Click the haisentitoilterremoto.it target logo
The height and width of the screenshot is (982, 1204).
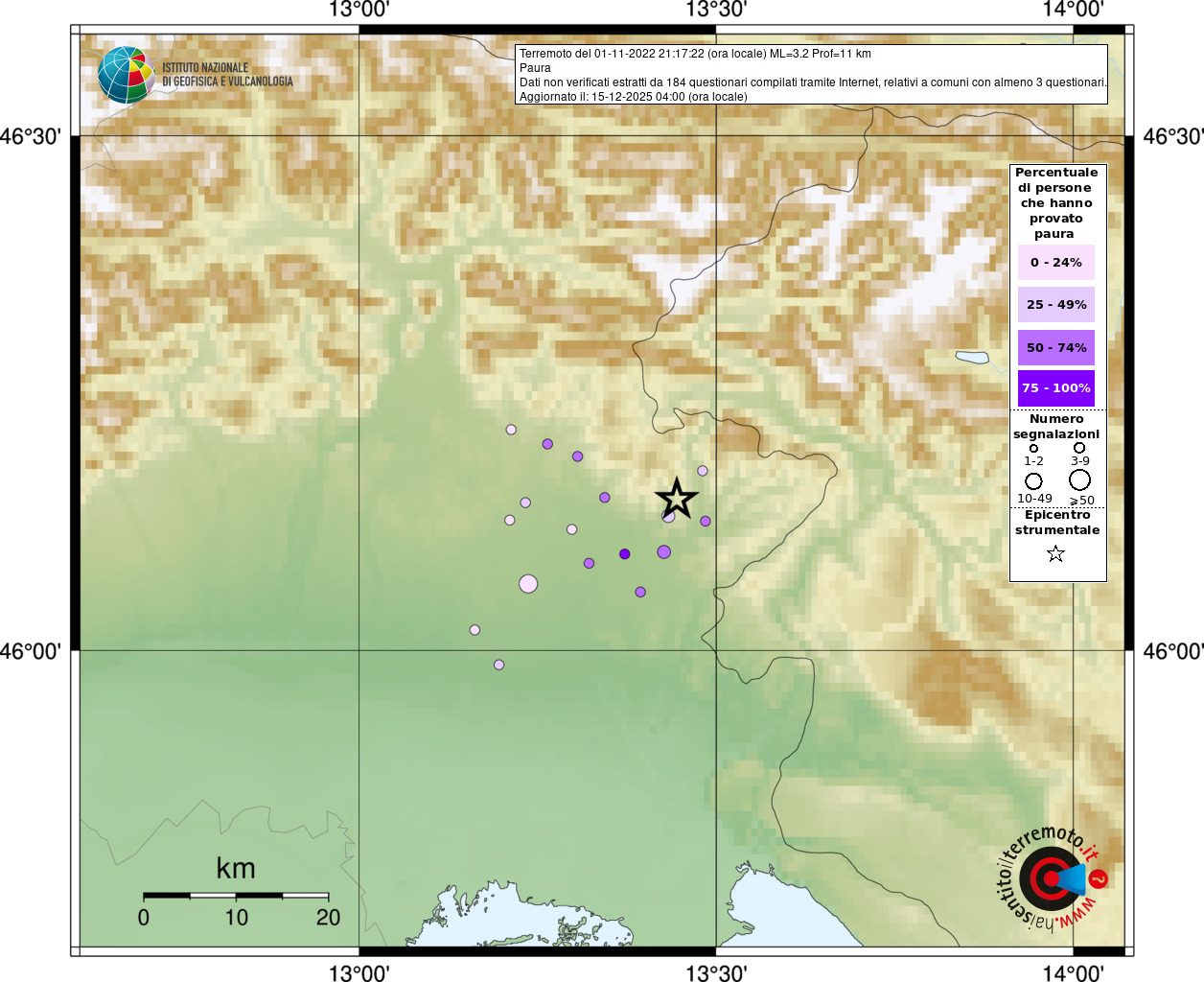coord(1052,878)
